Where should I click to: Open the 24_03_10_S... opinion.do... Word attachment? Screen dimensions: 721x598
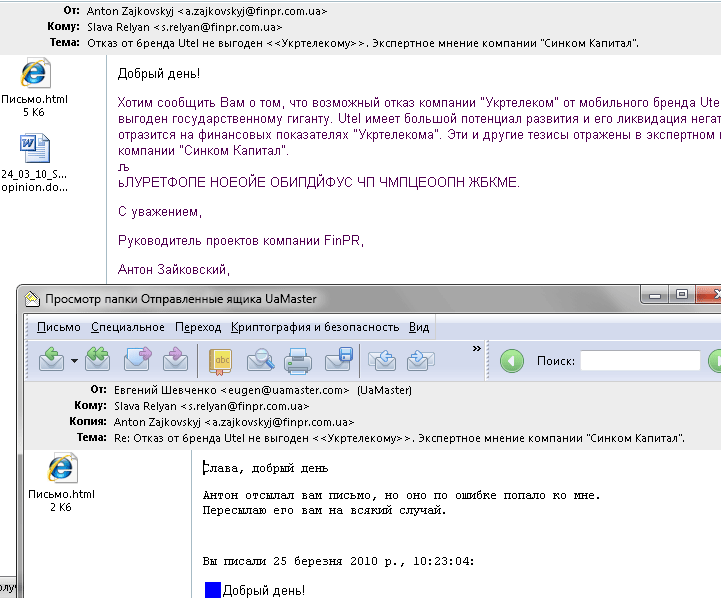click(x=34, y=163)
